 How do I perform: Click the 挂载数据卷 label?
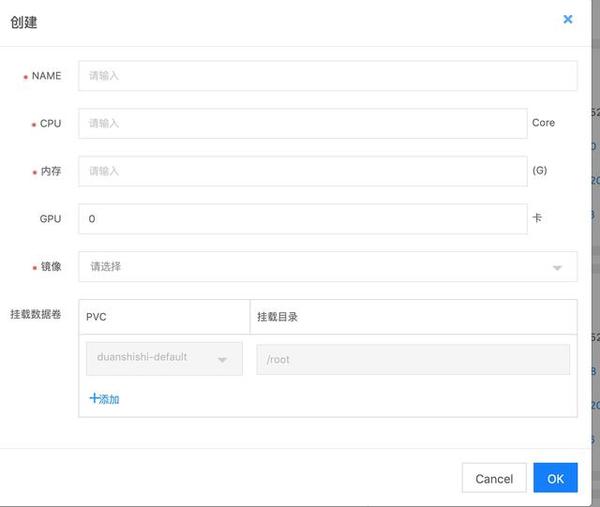pyautogui.click(x=36, y=314)
